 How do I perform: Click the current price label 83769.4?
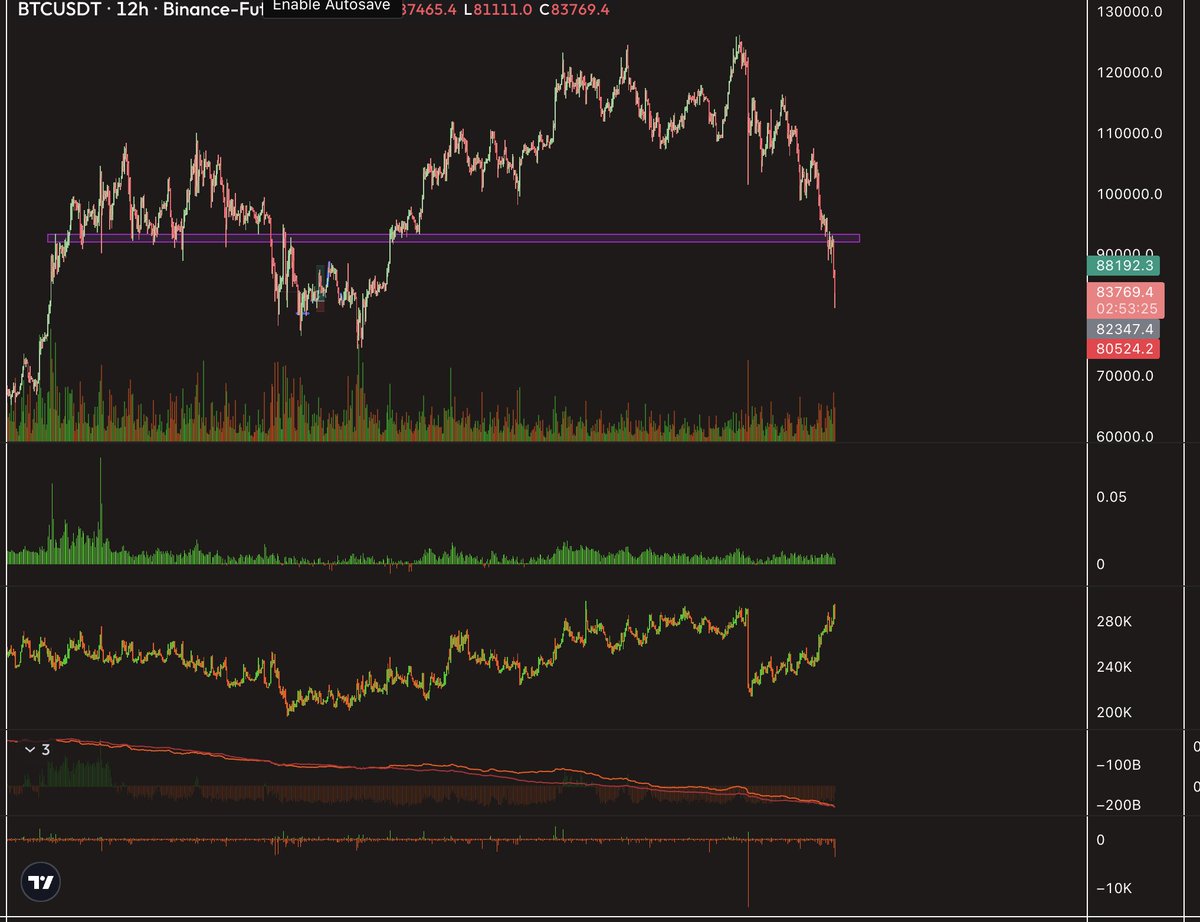1124,291
